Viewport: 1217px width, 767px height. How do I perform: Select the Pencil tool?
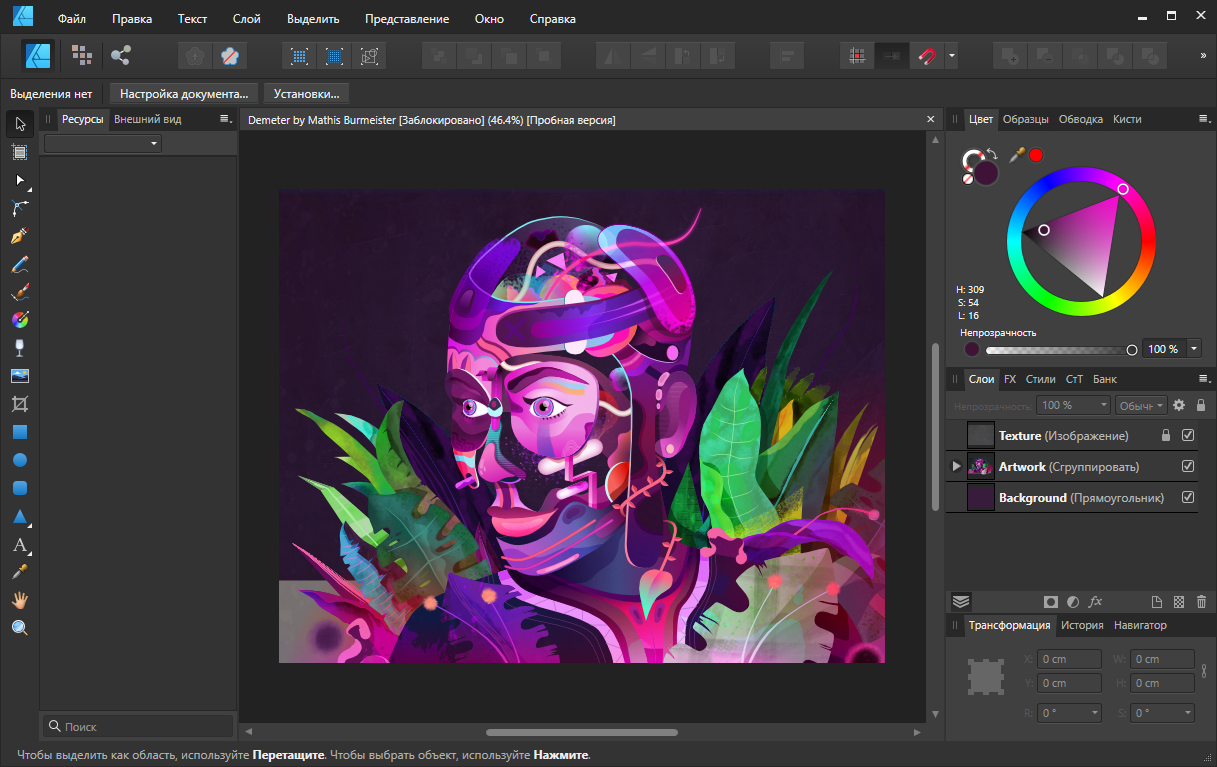[20, 264]
